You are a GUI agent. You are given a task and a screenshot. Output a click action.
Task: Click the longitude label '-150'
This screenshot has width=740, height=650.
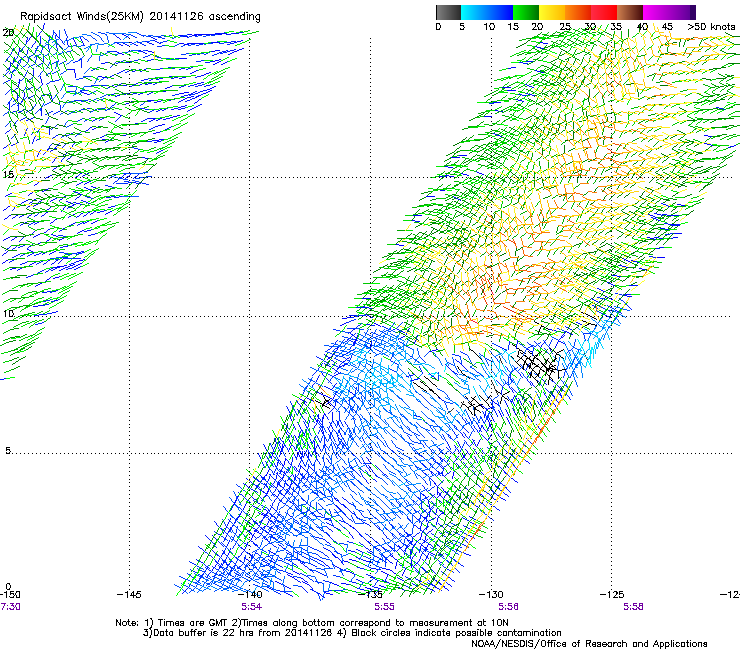(10, 595)
